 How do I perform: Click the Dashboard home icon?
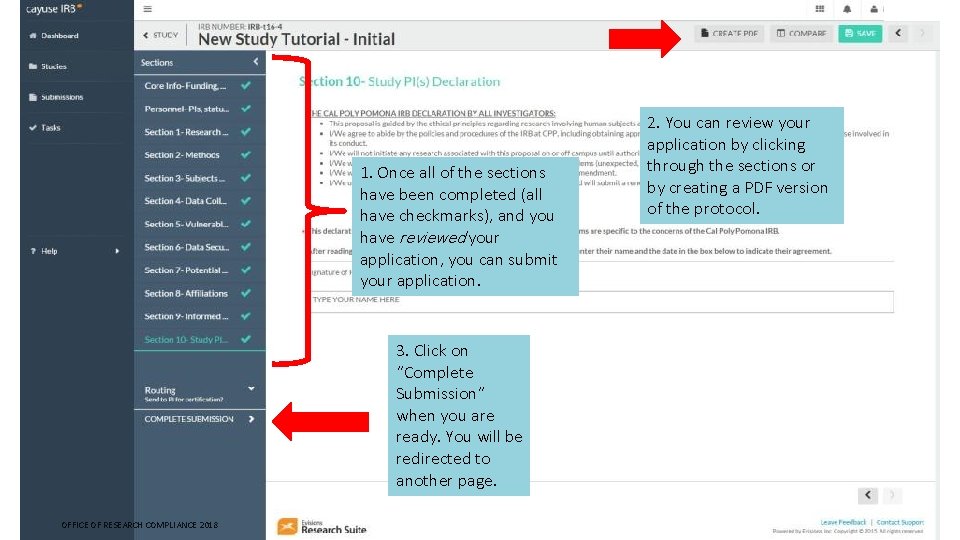(32, 36)
